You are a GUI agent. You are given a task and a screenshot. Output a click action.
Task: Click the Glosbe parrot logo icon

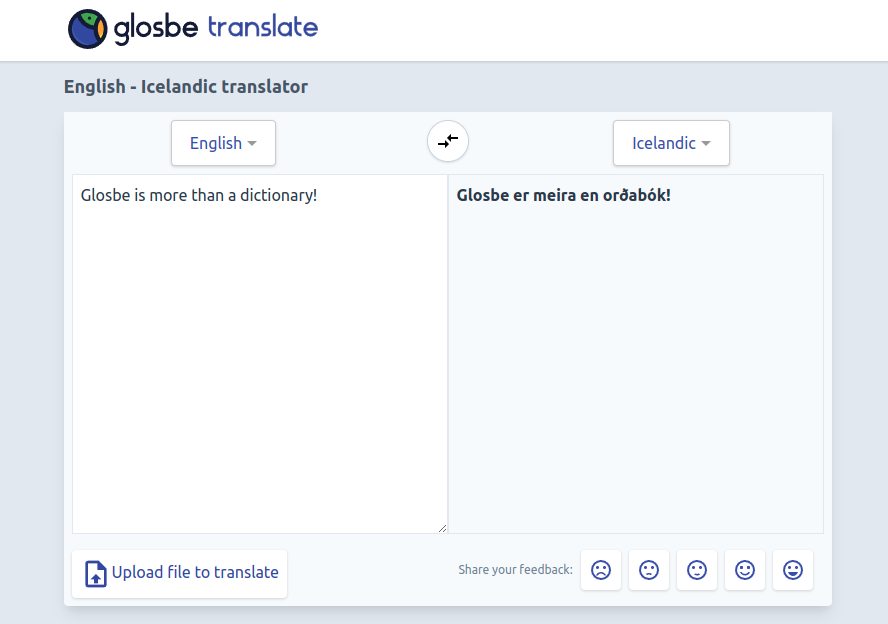[87, 29]
